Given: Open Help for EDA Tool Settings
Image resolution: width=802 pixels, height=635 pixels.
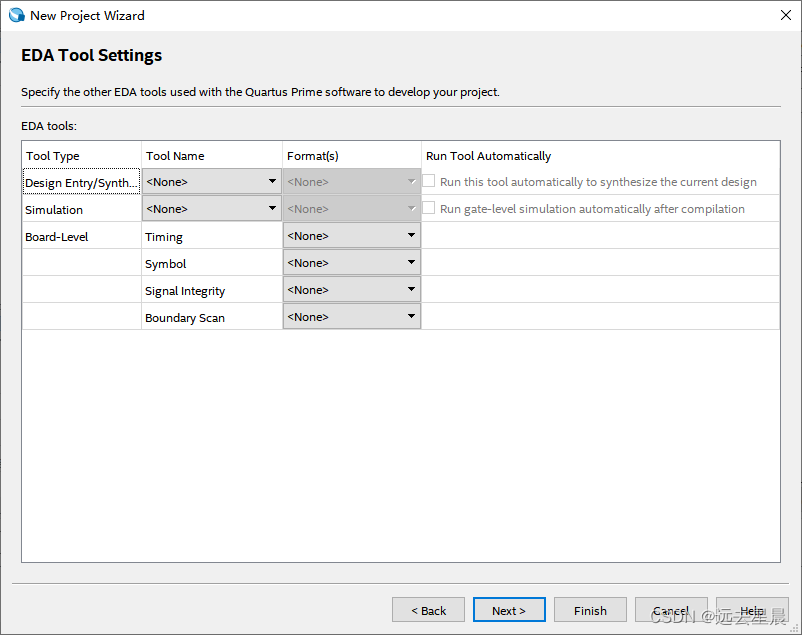Looking at the screenshot, I should coord(752,610).
